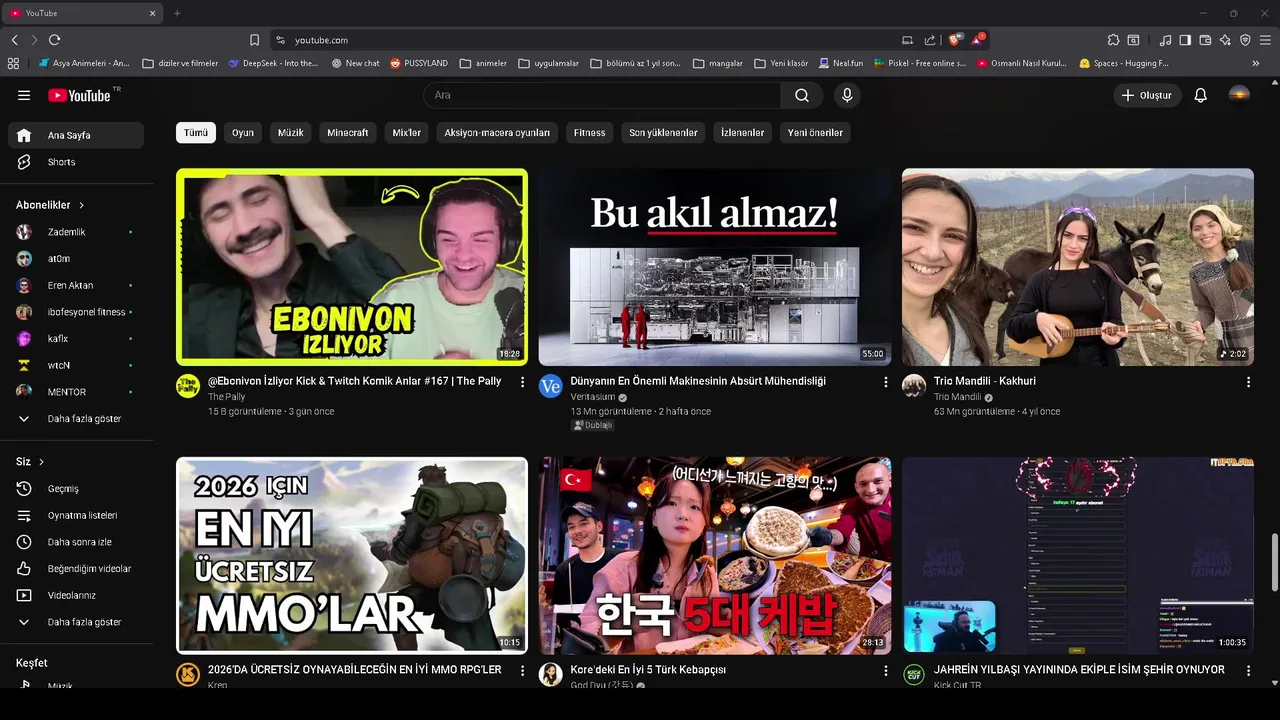1280x720 pixels.
Task: Open the MENTOR channel subscription
Action: (x=76, y=392)
